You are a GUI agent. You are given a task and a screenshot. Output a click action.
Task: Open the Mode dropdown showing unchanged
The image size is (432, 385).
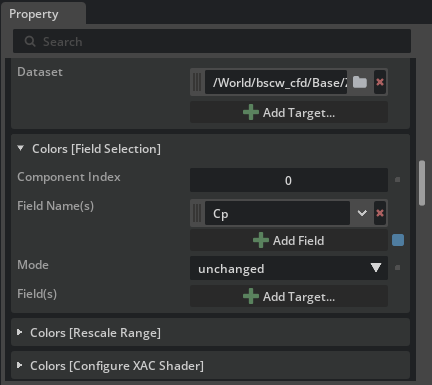(289, 268)
